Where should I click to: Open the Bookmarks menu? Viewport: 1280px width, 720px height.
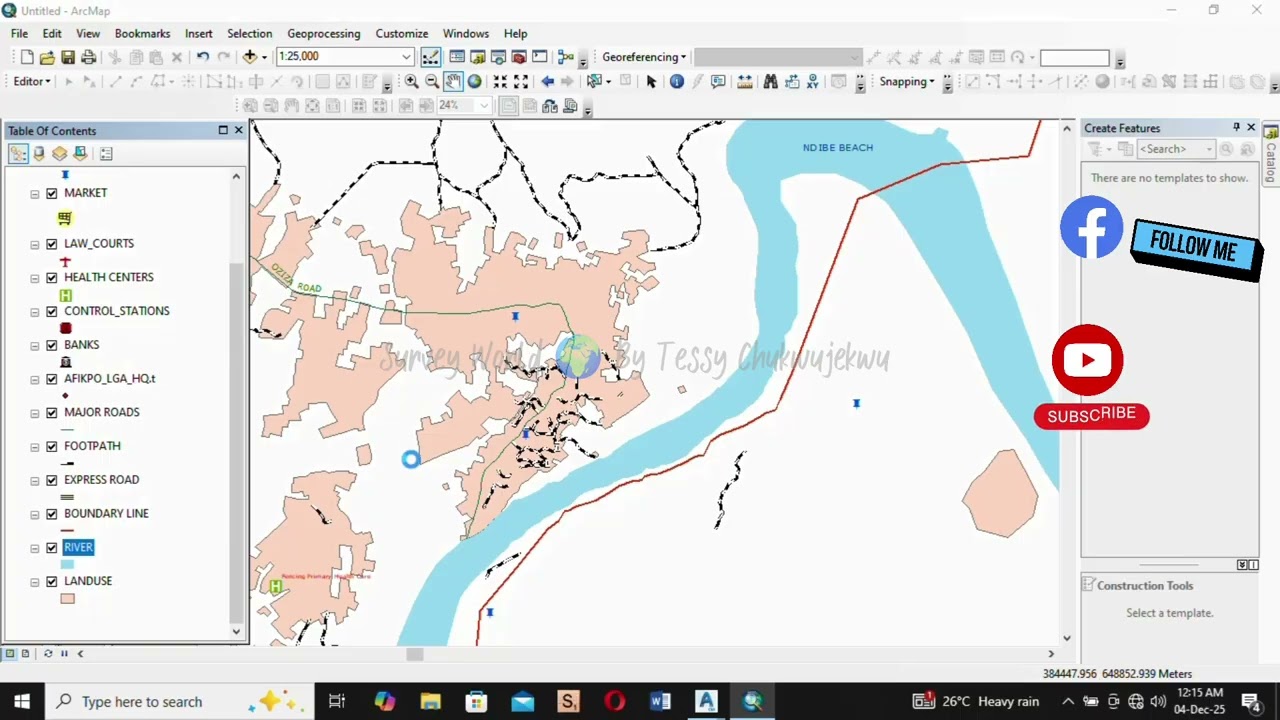(143, 33)
